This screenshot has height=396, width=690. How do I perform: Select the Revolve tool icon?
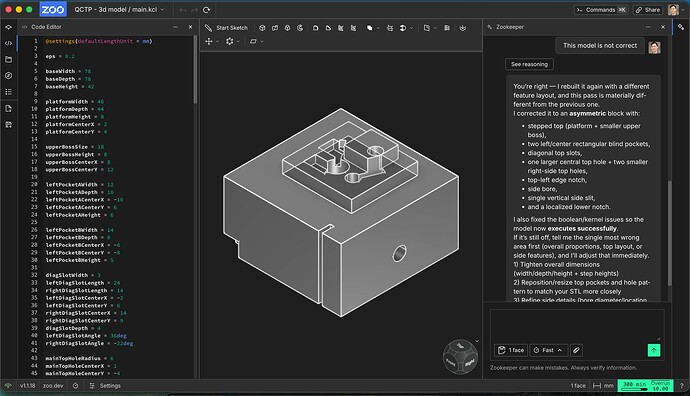click(300, 28)
